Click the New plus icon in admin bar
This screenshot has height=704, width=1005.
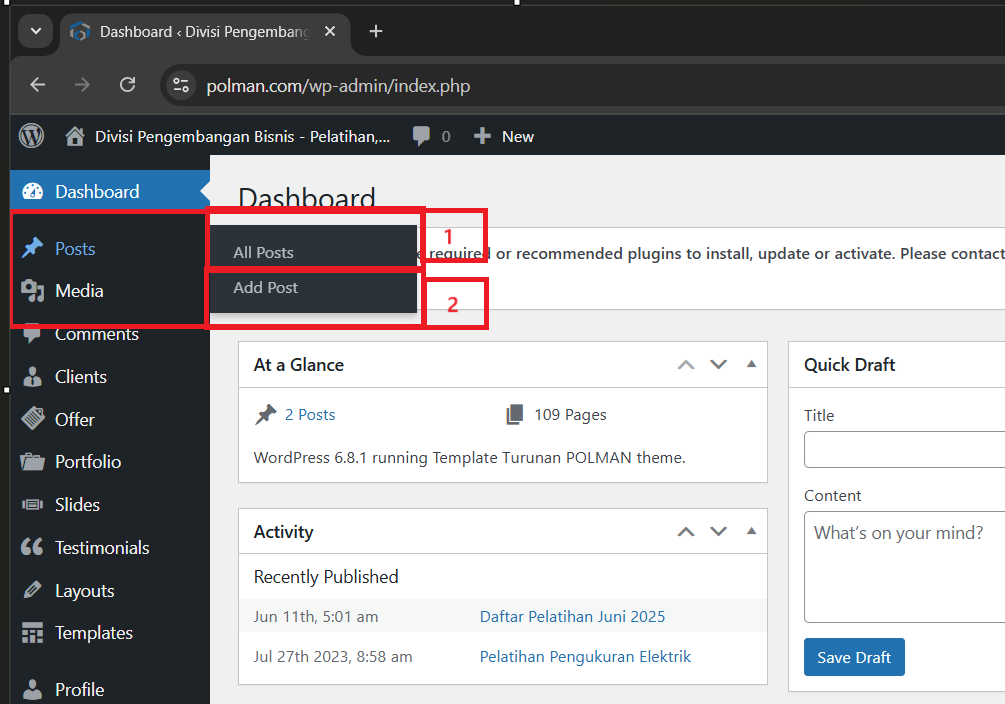482,136
